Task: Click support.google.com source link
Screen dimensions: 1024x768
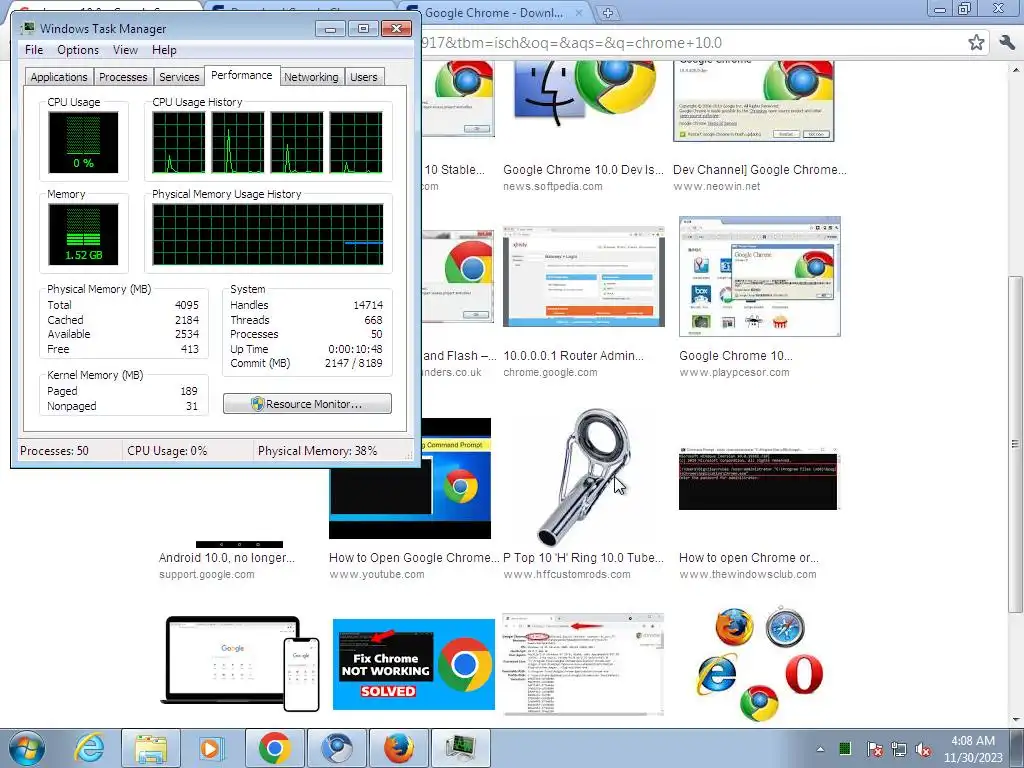Action: [206, 575]
